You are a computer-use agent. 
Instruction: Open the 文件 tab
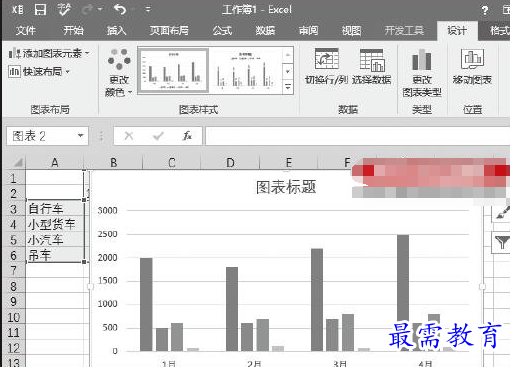pos(26,31)
